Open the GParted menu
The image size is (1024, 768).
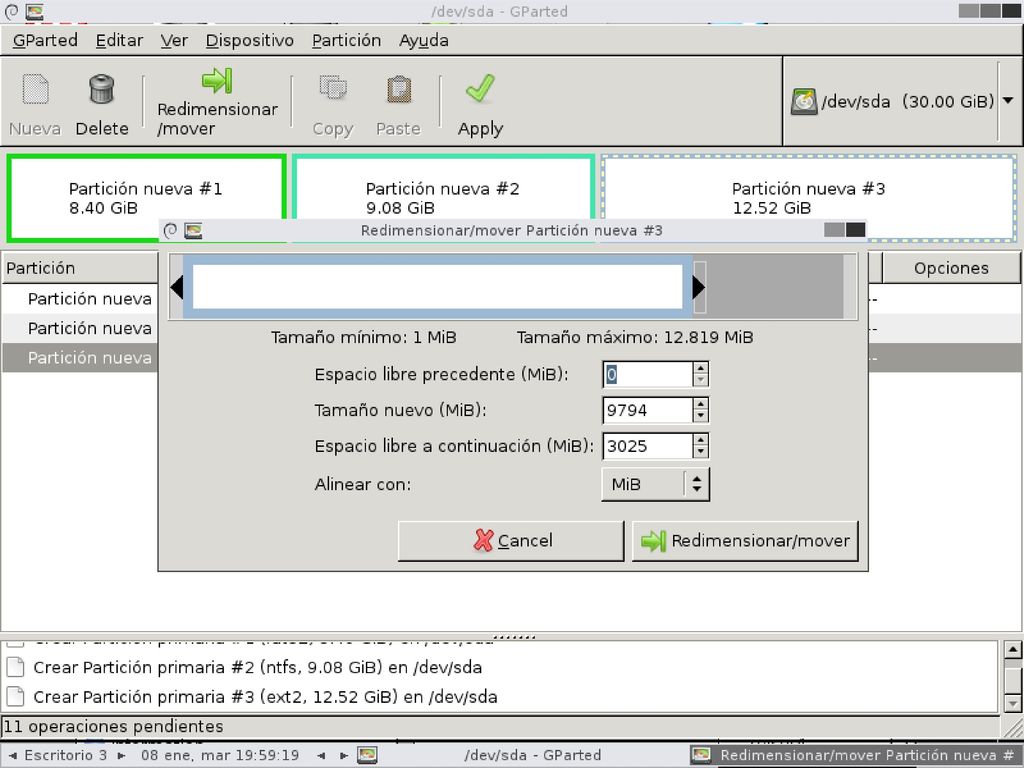tap(45, 40)
